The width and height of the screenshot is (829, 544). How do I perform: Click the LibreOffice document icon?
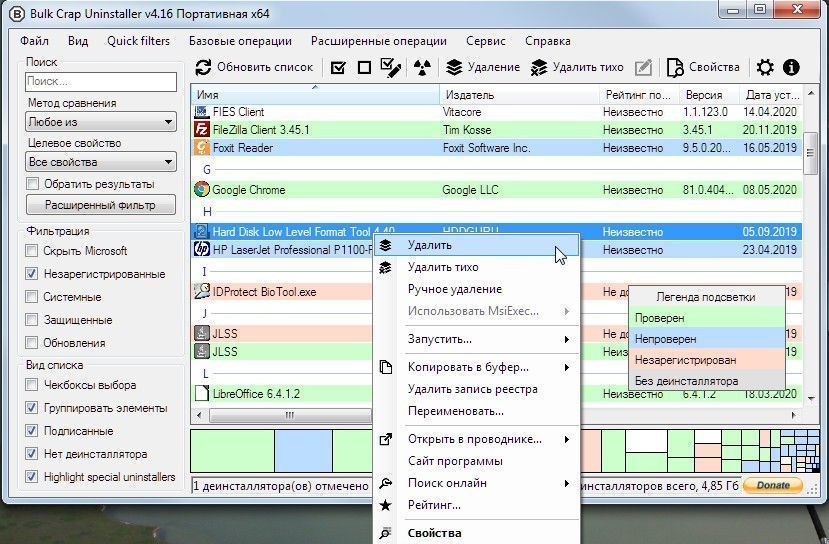coord(201,393)
